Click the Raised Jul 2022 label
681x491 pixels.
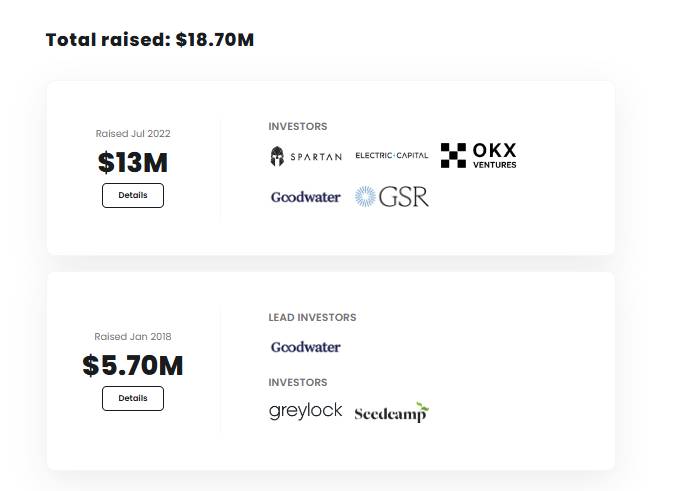pyautogui.click(x=133, y=134)
